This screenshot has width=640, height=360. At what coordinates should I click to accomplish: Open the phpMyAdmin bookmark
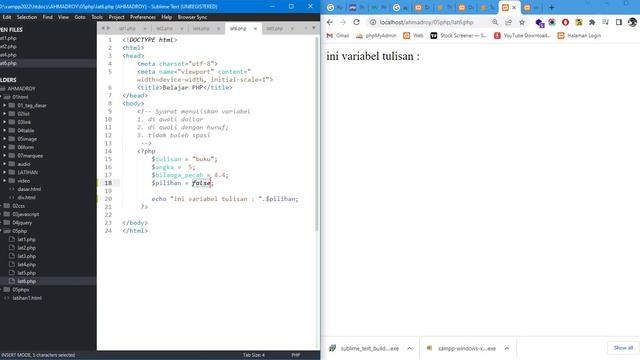tap(376, 36)
